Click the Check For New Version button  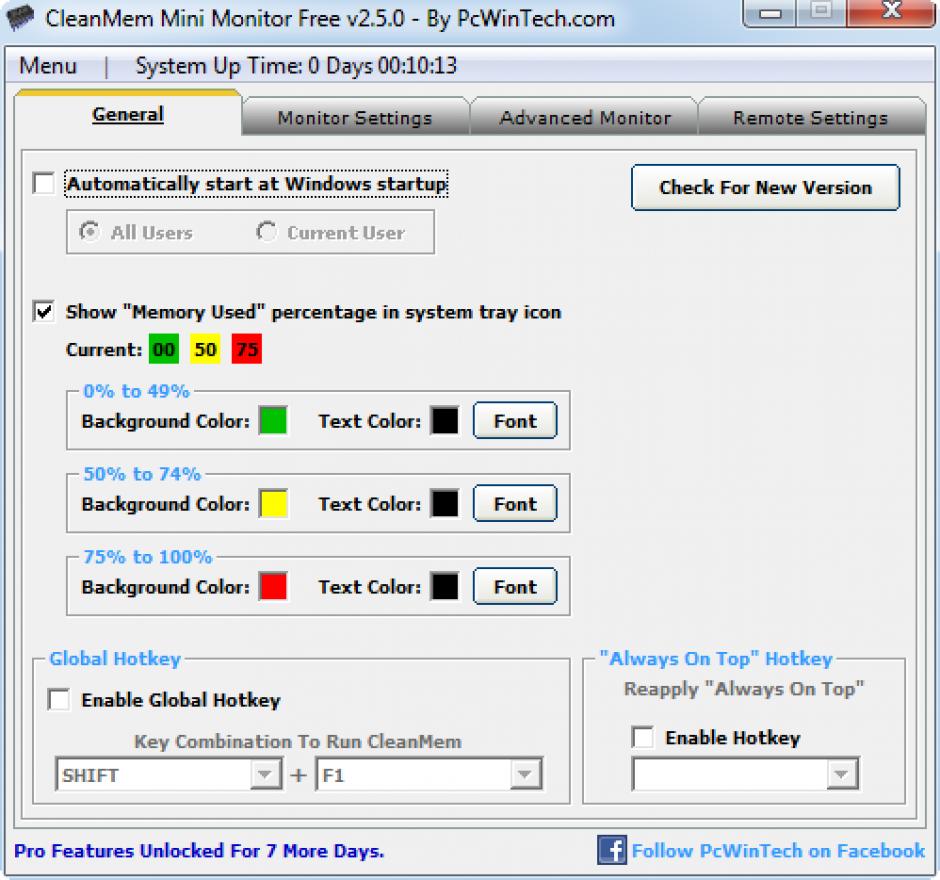[x=766, y=188]
